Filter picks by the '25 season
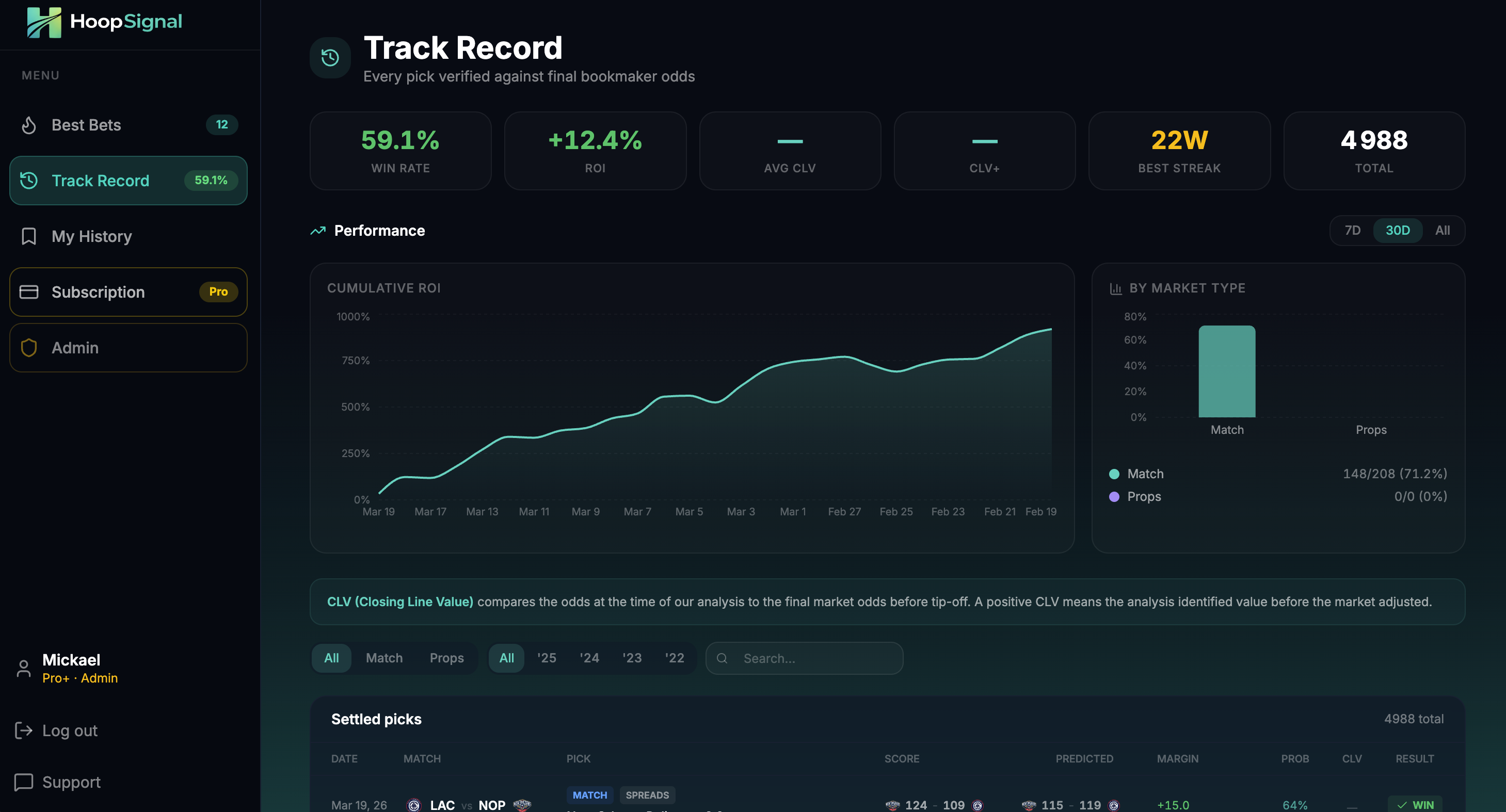 pyautogui.click(x=547, y=658)
